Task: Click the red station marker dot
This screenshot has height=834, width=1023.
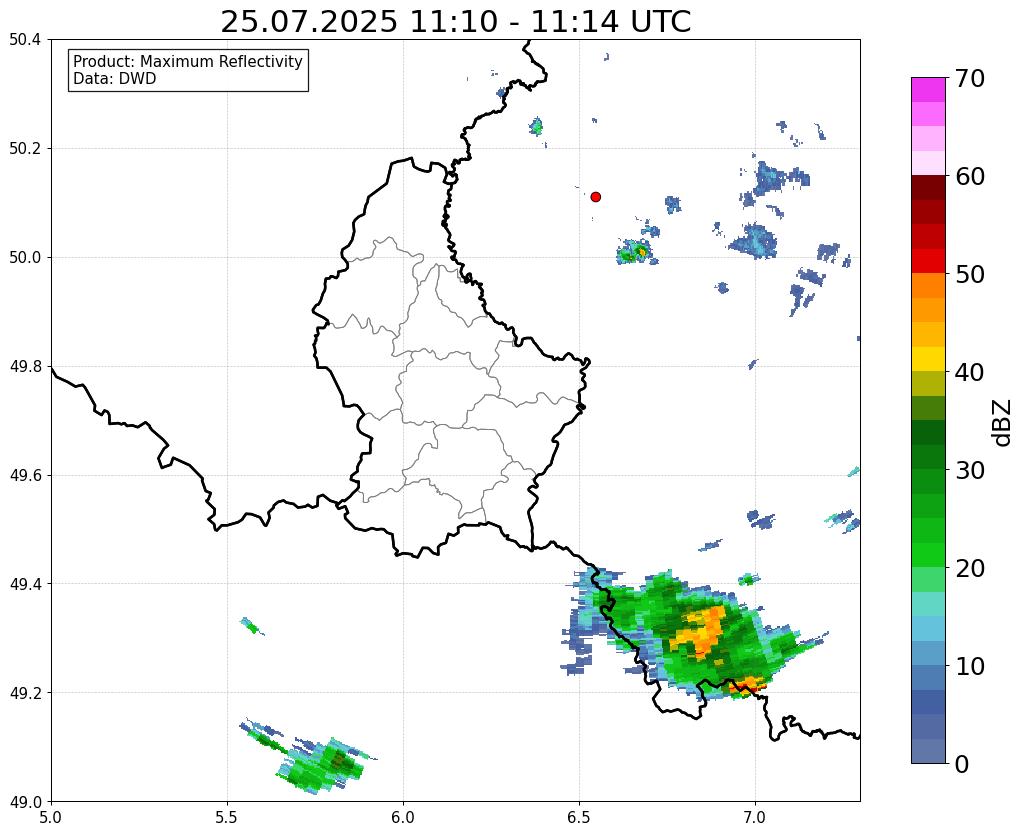Action: click(596, 197)
